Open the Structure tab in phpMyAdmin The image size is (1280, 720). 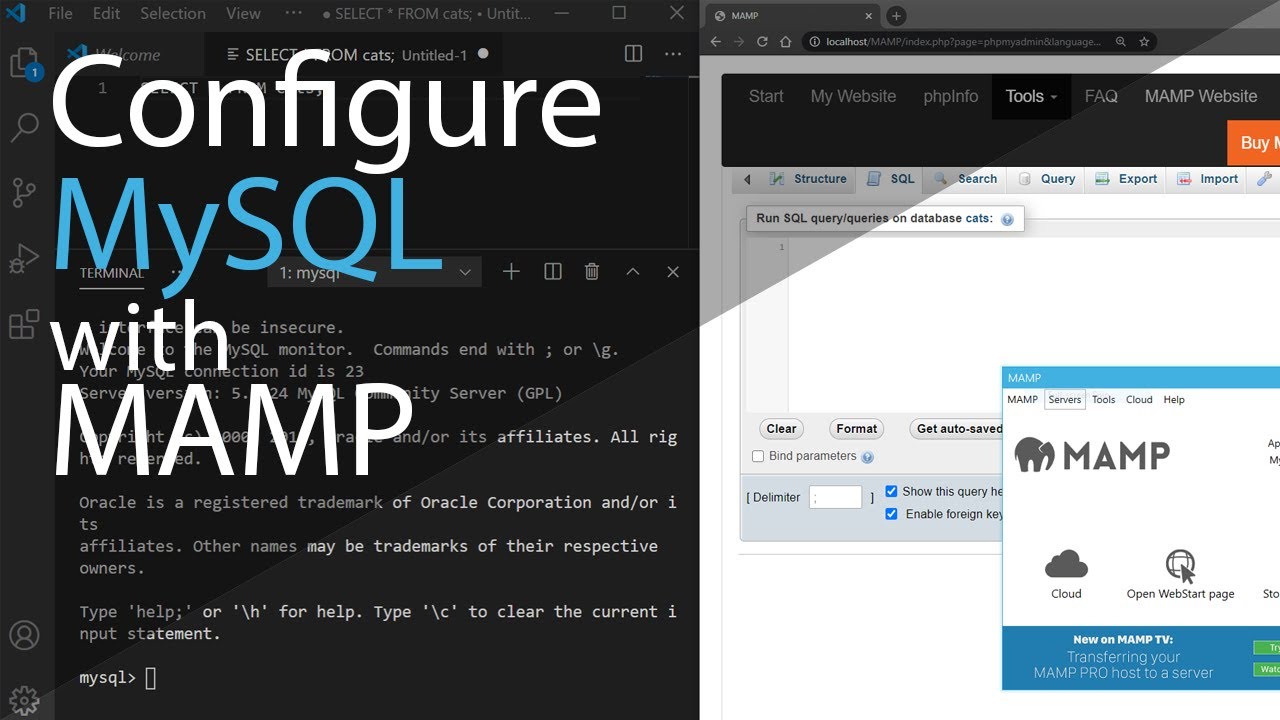pos(808,179)
